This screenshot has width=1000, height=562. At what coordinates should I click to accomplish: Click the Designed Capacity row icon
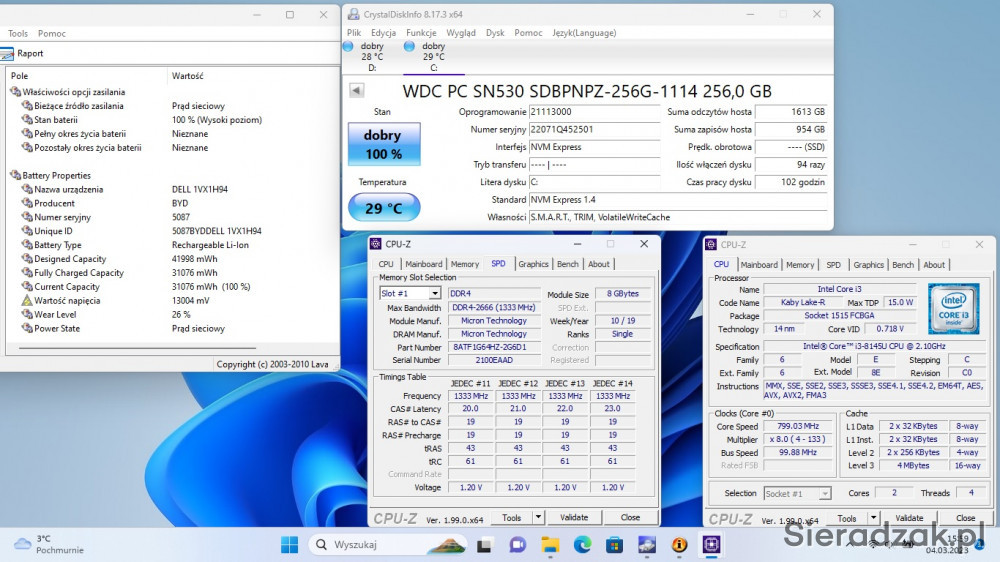pyautogui.click(x=27, y=258)
